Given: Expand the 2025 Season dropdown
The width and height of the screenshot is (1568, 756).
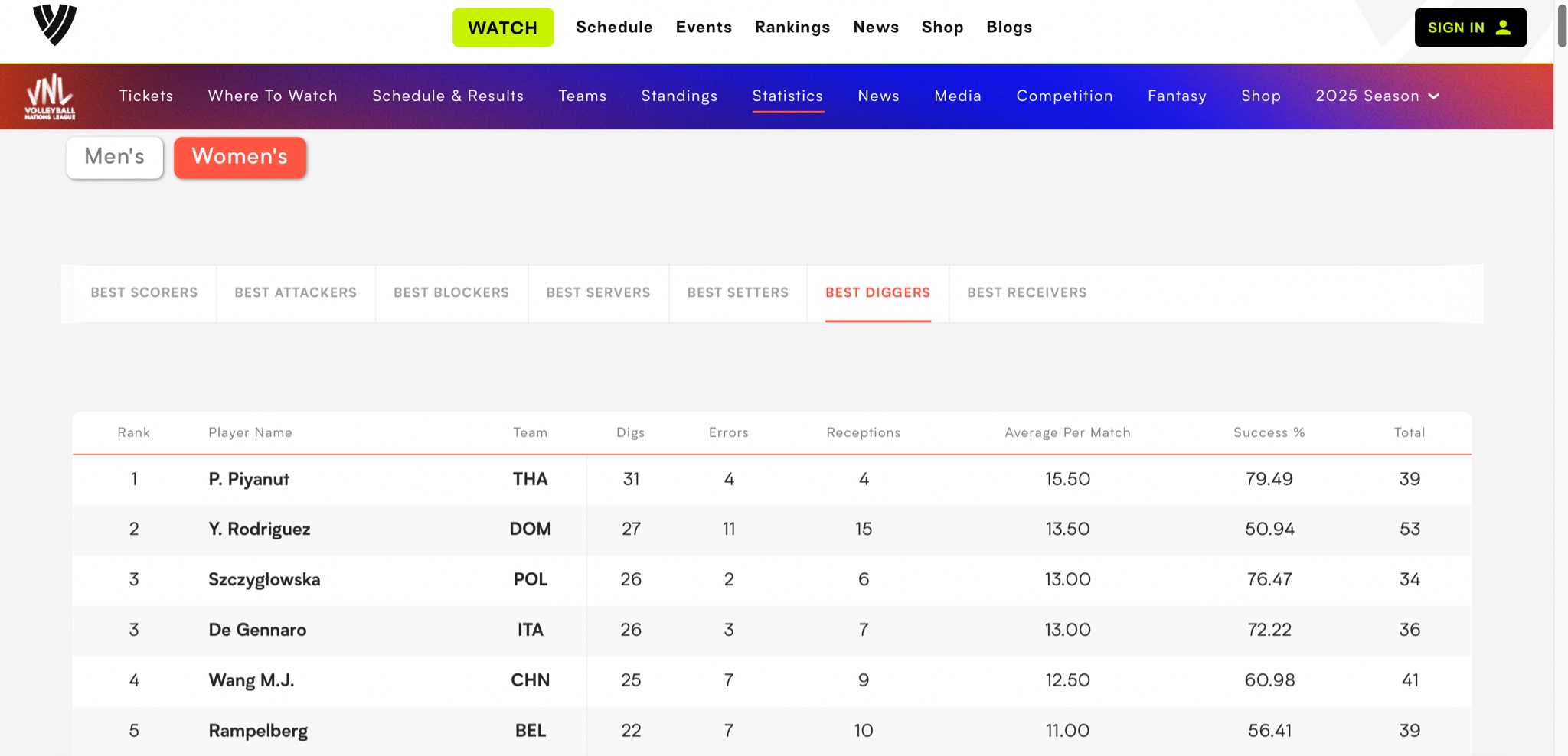Looking at the screenshot, I should coord(1377,96).
